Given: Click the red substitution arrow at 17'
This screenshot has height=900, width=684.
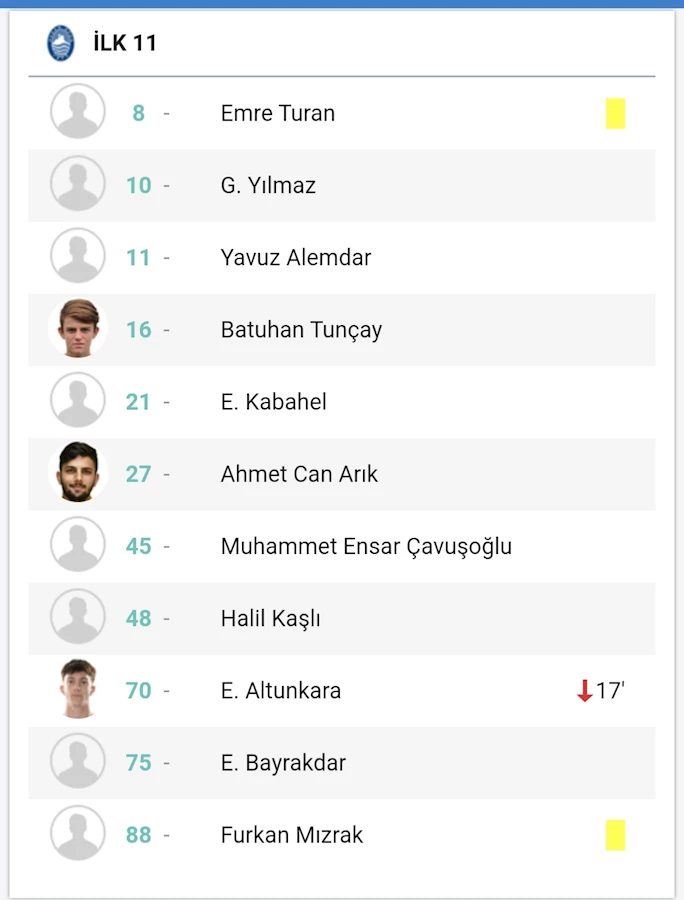Looking at the screenshot, I should pos(584,690).
